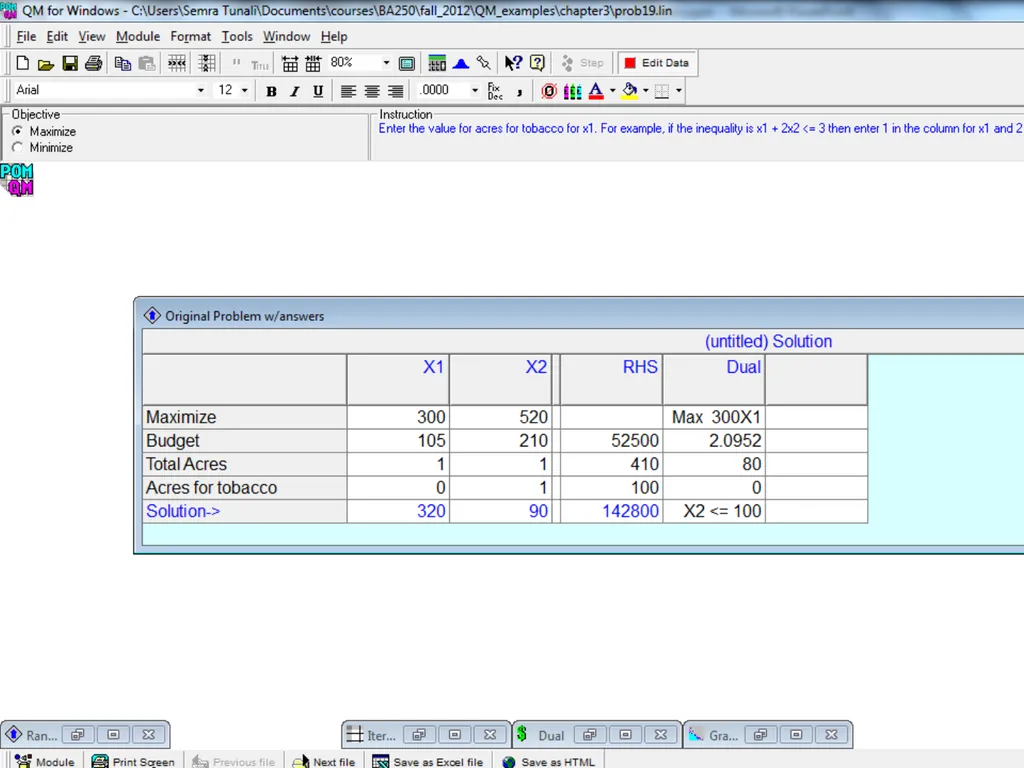Open the Edit menu
The image size is (1024, 768).
pos(57,37)
